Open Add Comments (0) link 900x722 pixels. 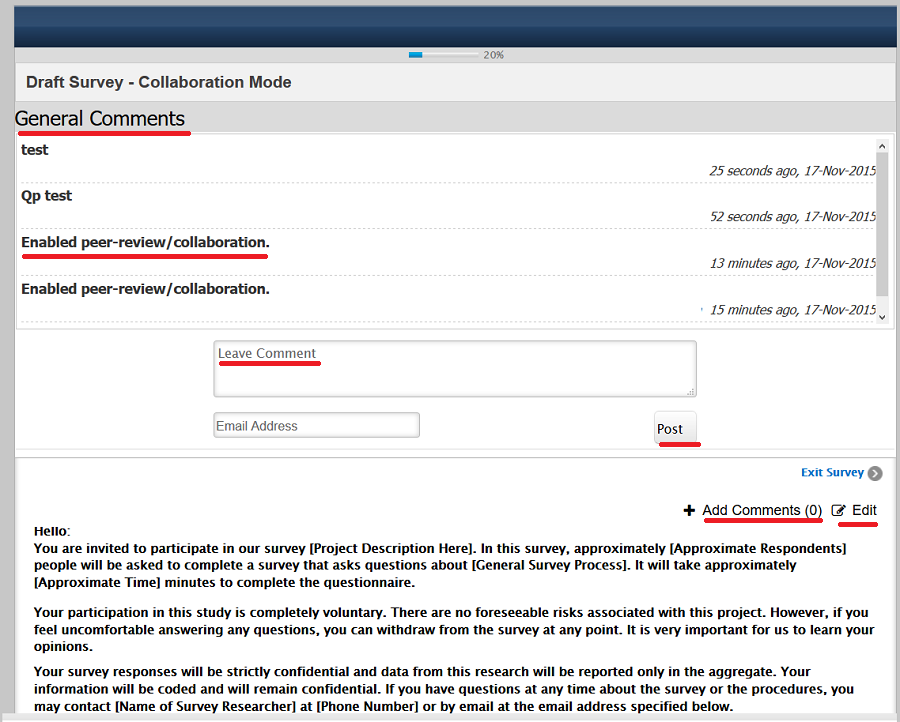point(762,510)
